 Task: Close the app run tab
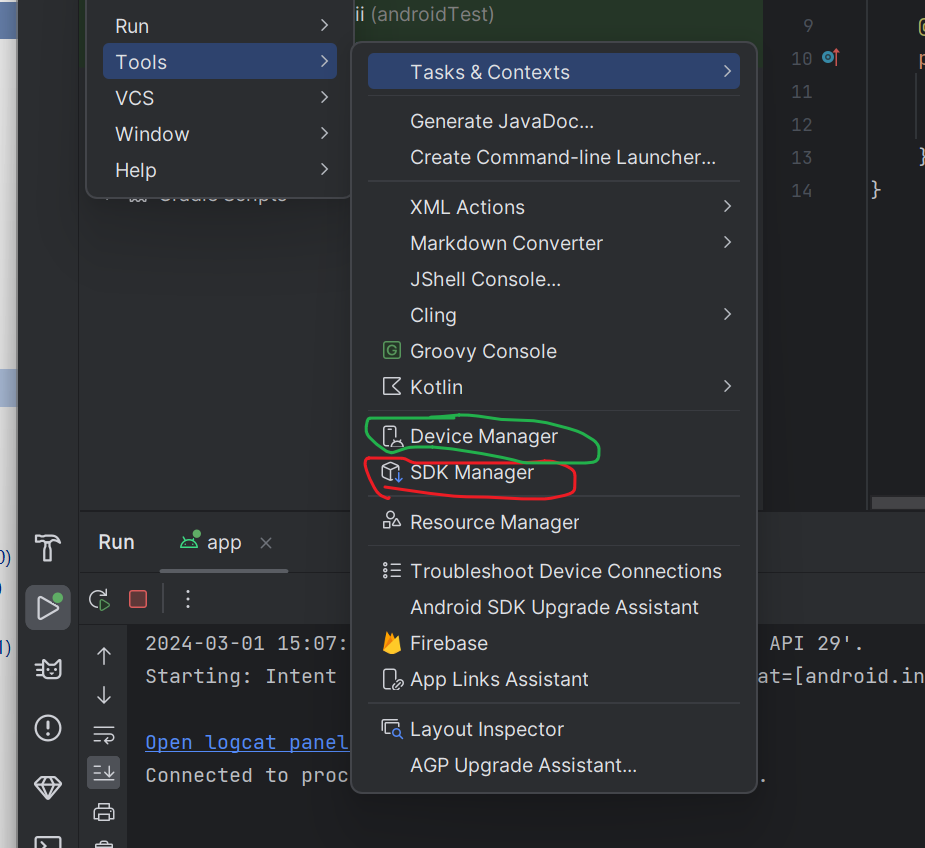click(x=266, y=542)
